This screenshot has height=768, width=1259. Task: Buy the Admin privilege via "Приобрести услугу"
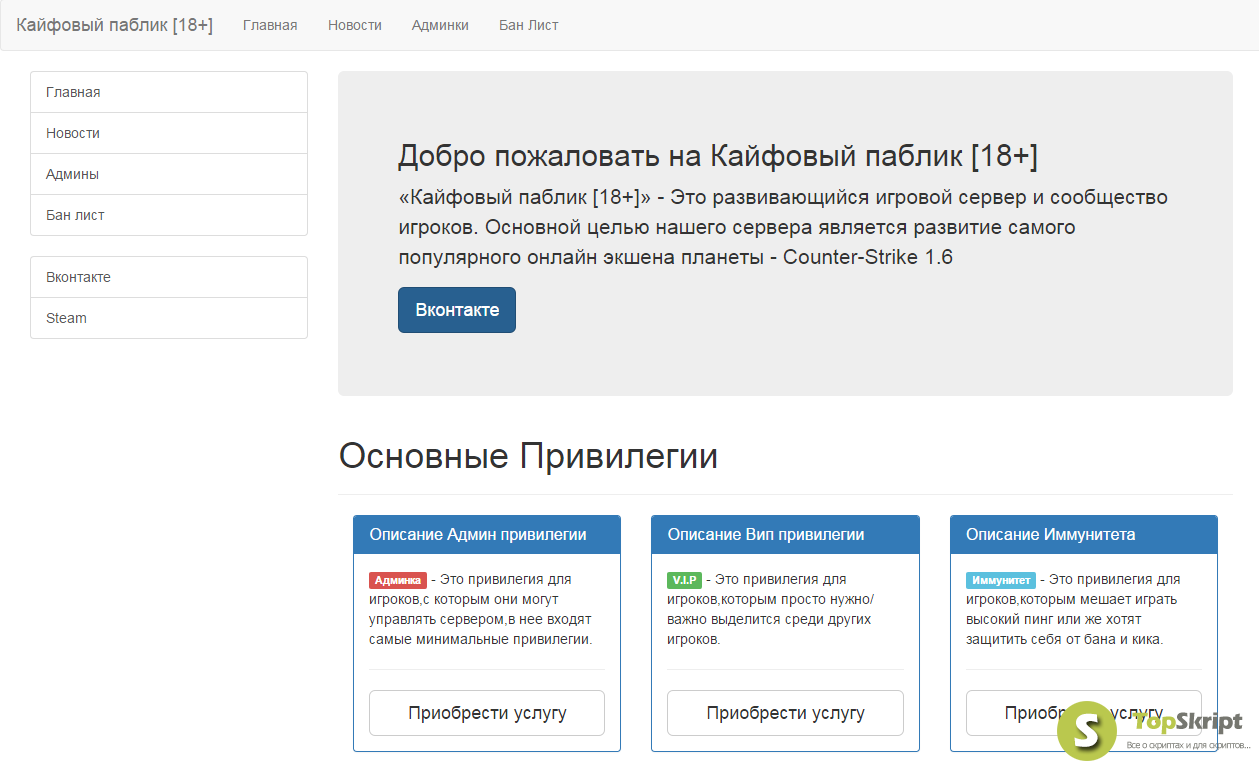point(487,713)
